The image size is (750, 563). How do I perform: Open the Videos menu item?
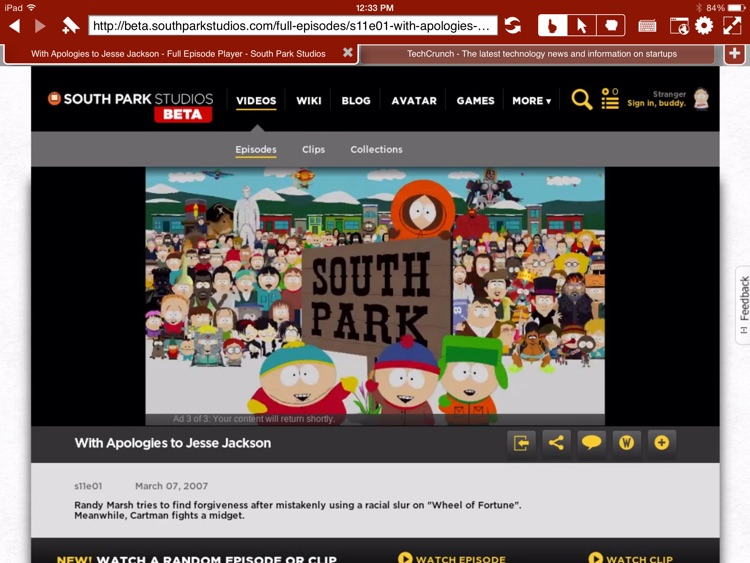pos(256,100)
